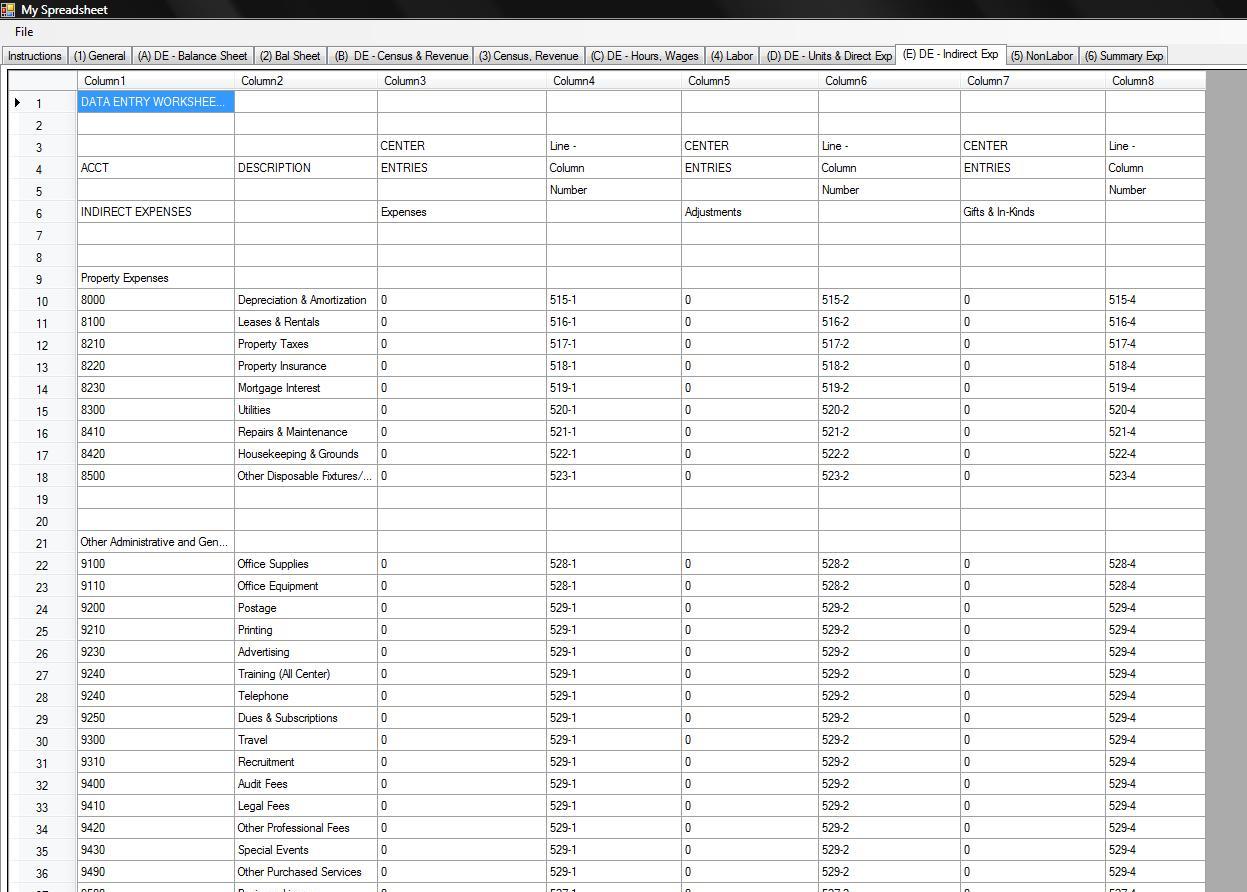
Task: Select the Recruitment cell
Action: click(x=306, y=762)
